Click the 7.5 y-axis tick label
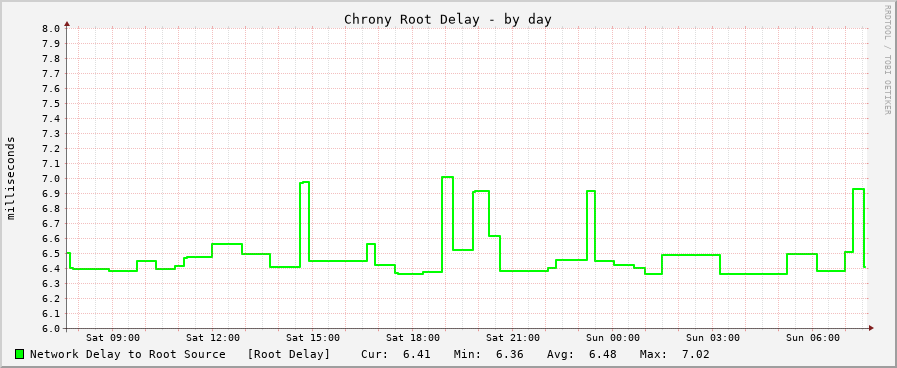 [51, 104]
